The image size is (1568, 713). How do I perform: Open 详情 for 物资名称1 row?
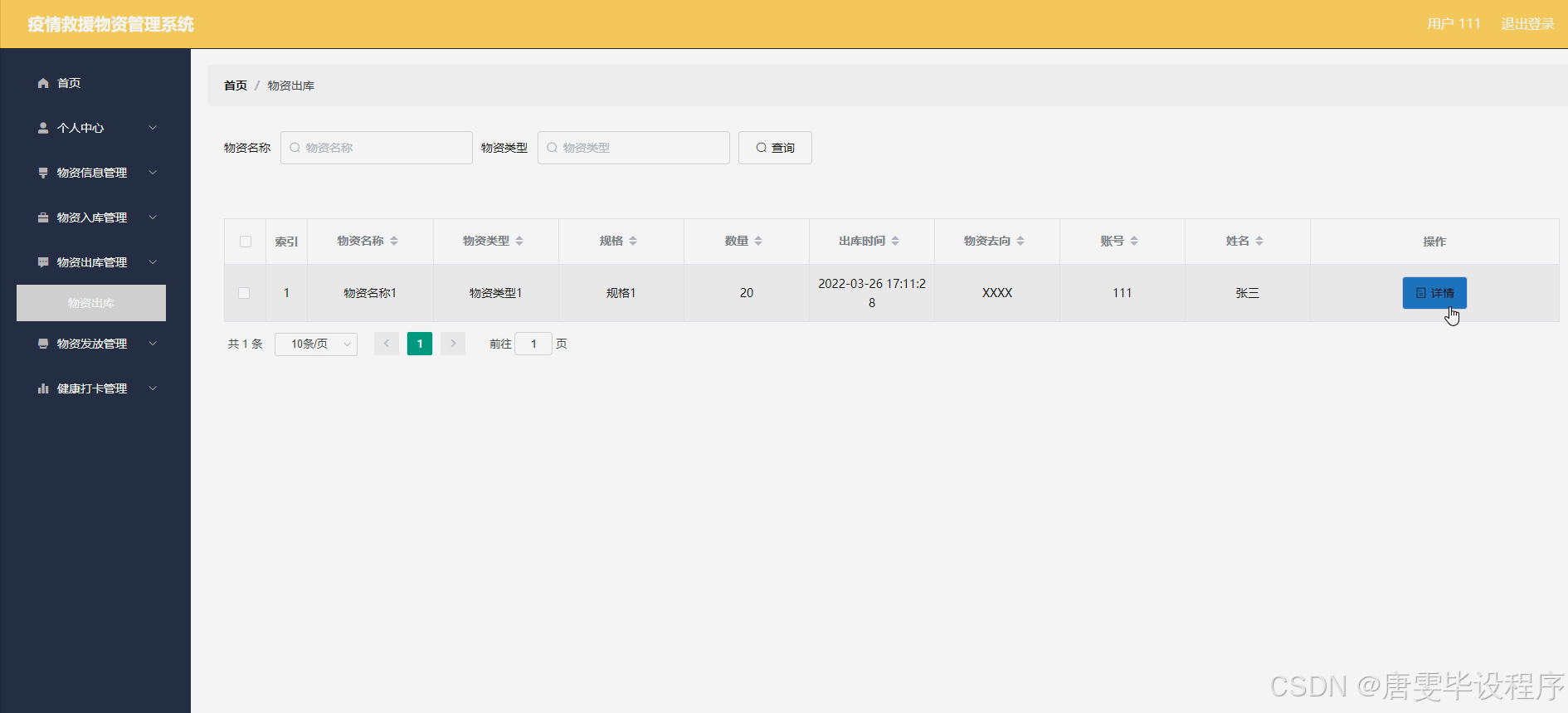point(1434,293)
